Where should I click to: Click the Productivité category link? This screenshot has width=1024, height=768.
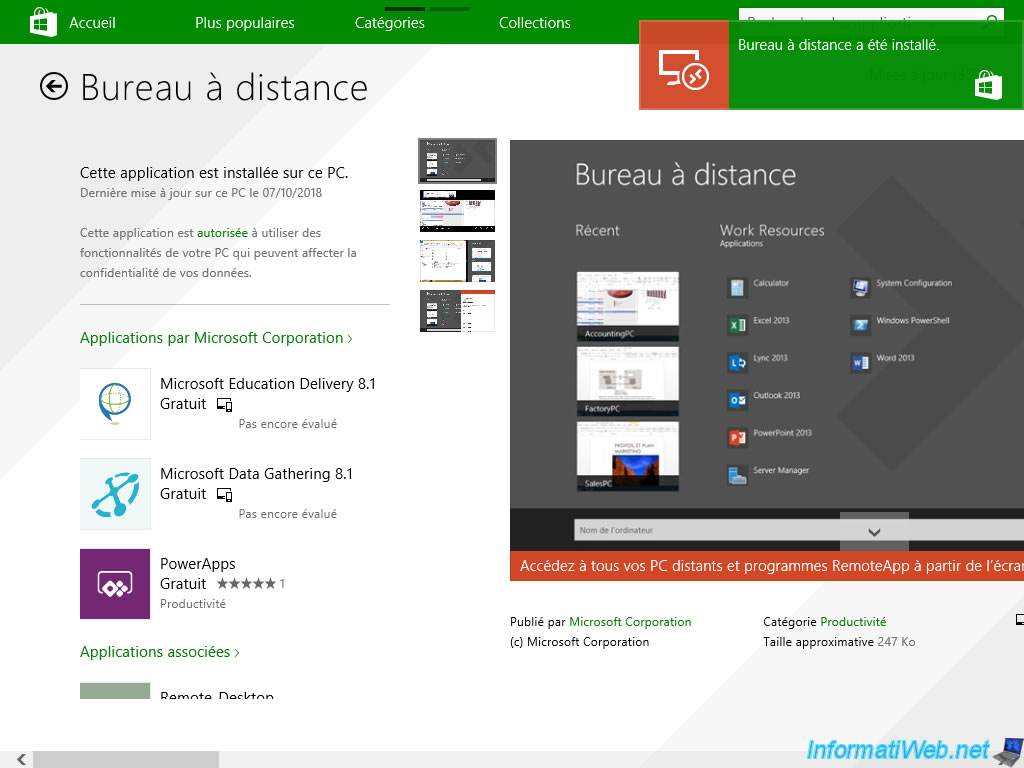click(x=853, y=622)
